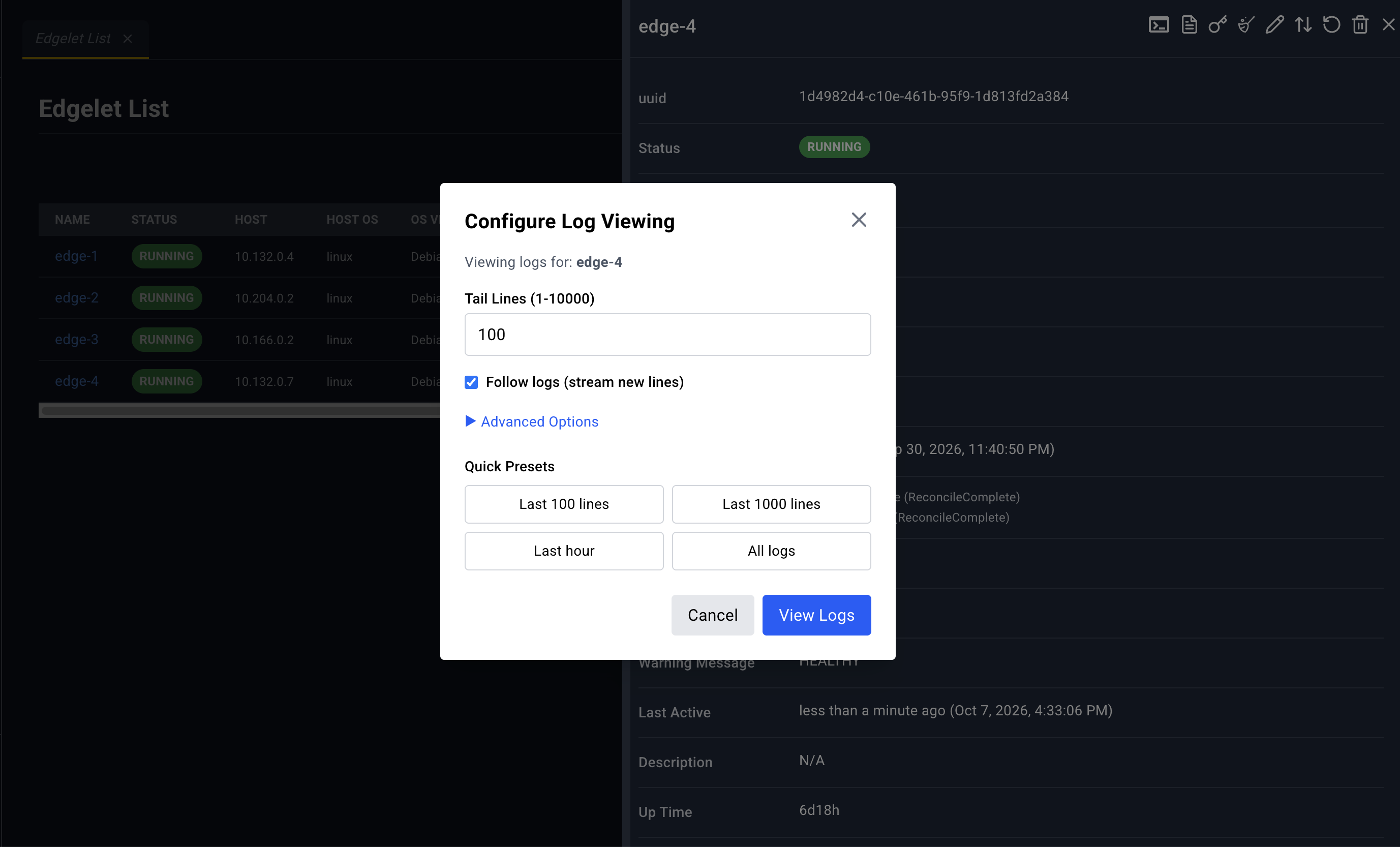Open edge-1 link in the list

tap(76, 256)
